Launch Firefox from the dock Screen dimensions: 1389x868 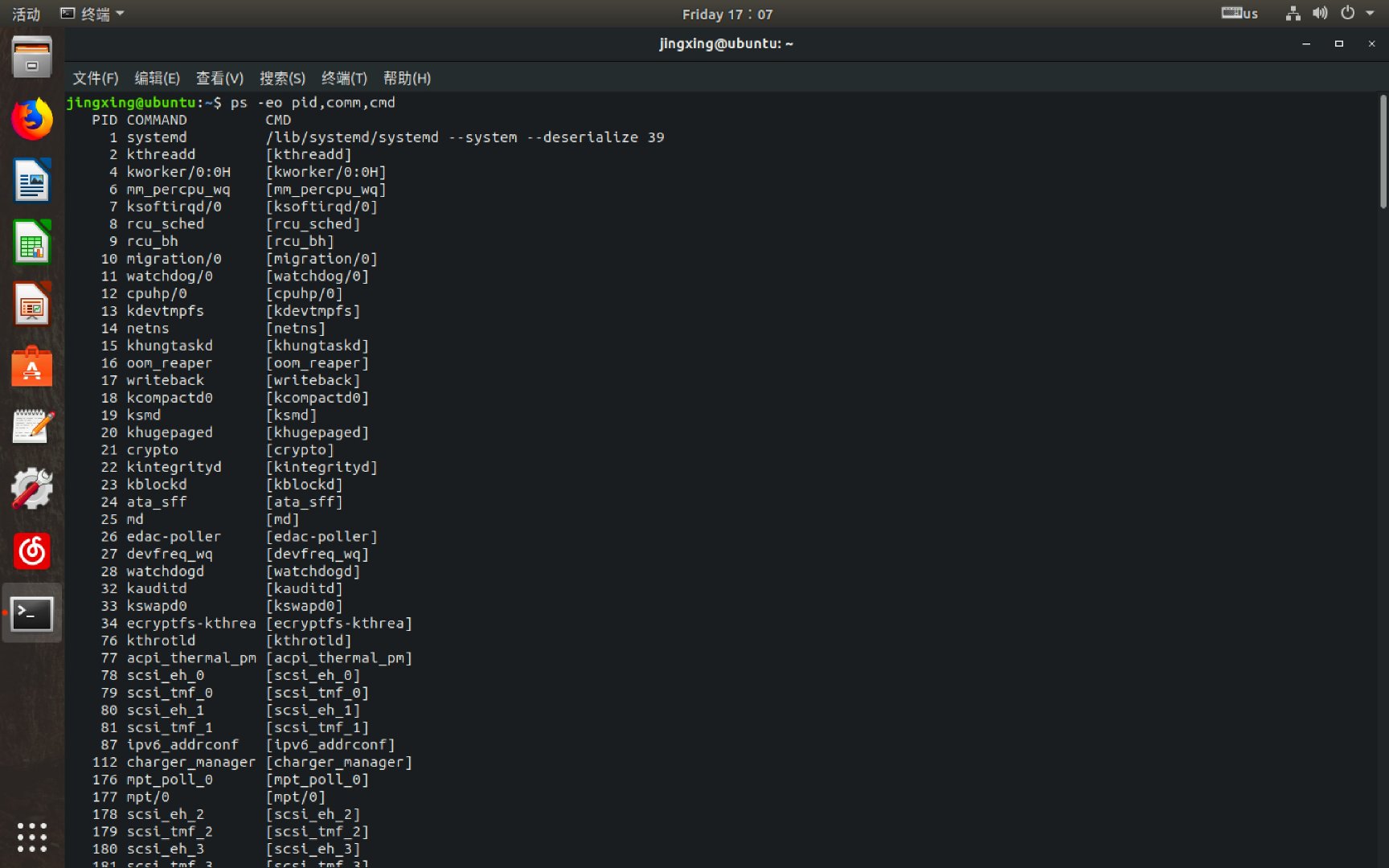coord(32,120)
